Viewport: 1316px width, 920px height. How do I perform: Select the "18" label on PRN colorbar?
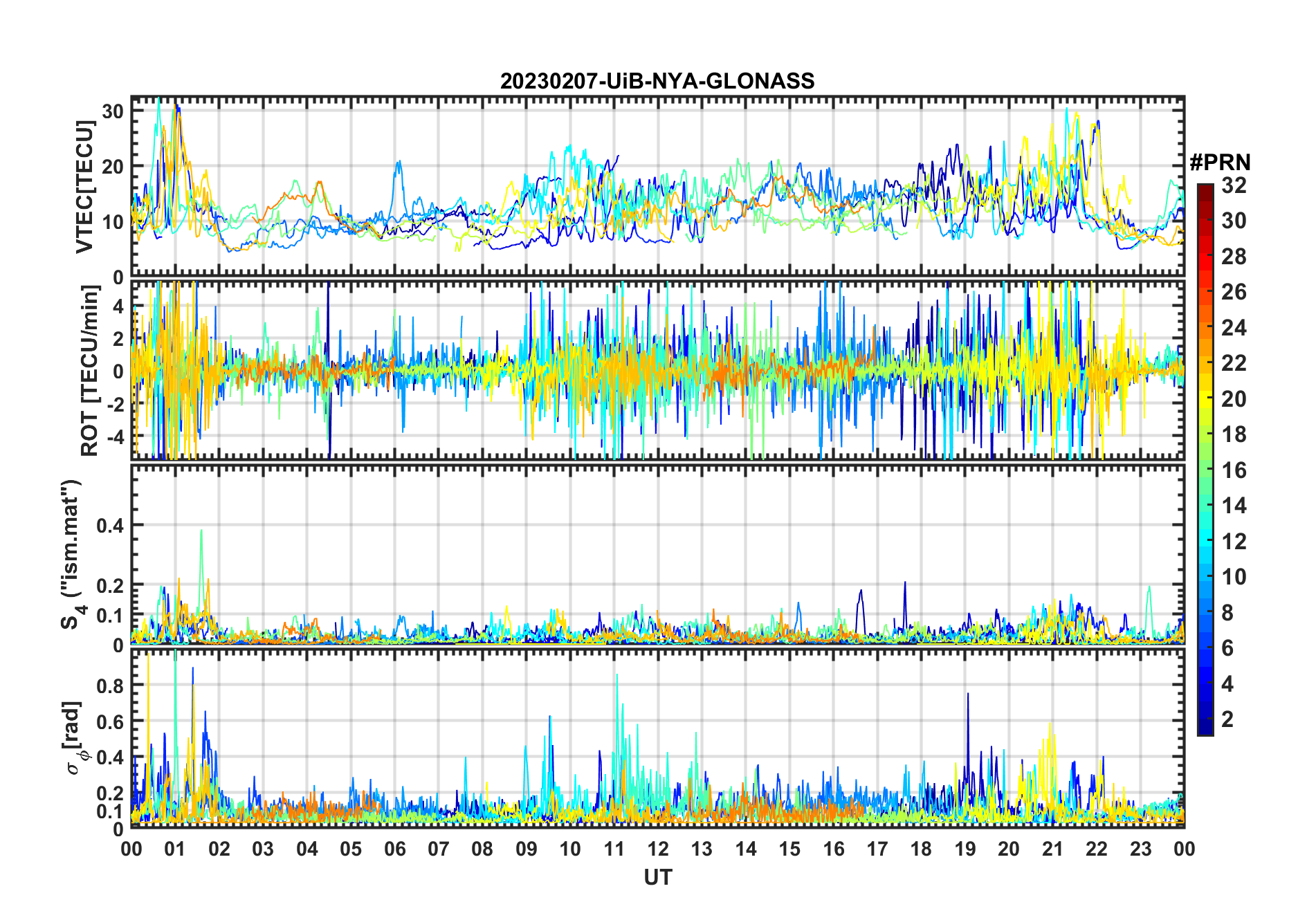click(x=1234, y=434)
